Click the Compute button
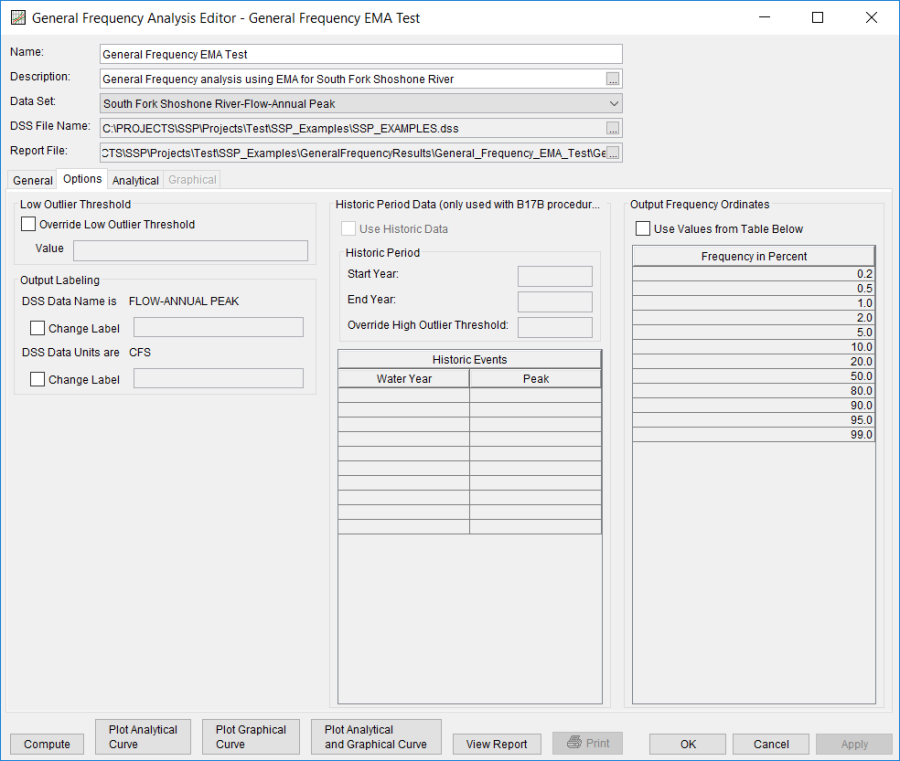Screen dimensions: 900x761 (47, 744)
